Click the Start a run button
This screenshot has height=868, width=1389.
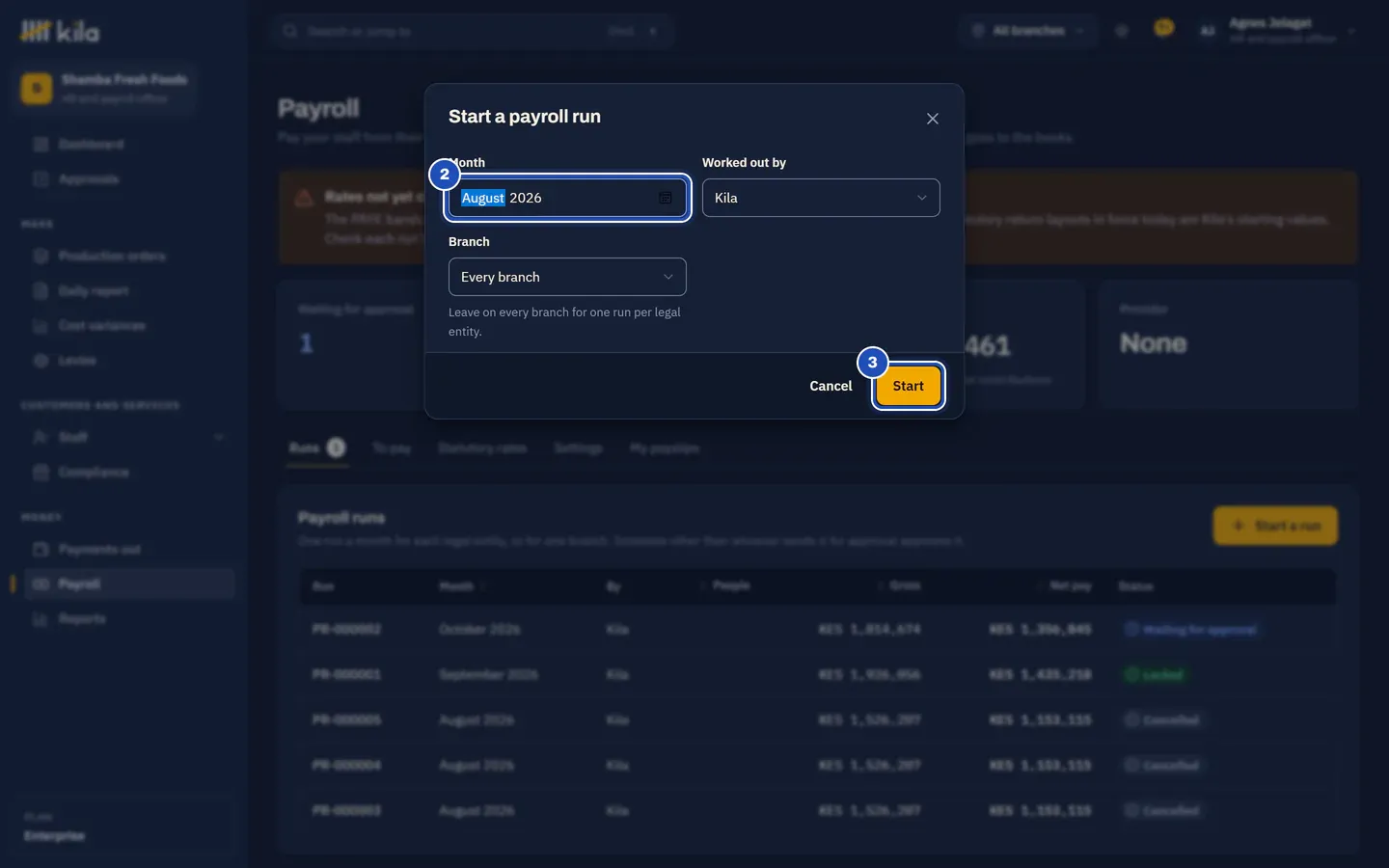(1275, 526)
